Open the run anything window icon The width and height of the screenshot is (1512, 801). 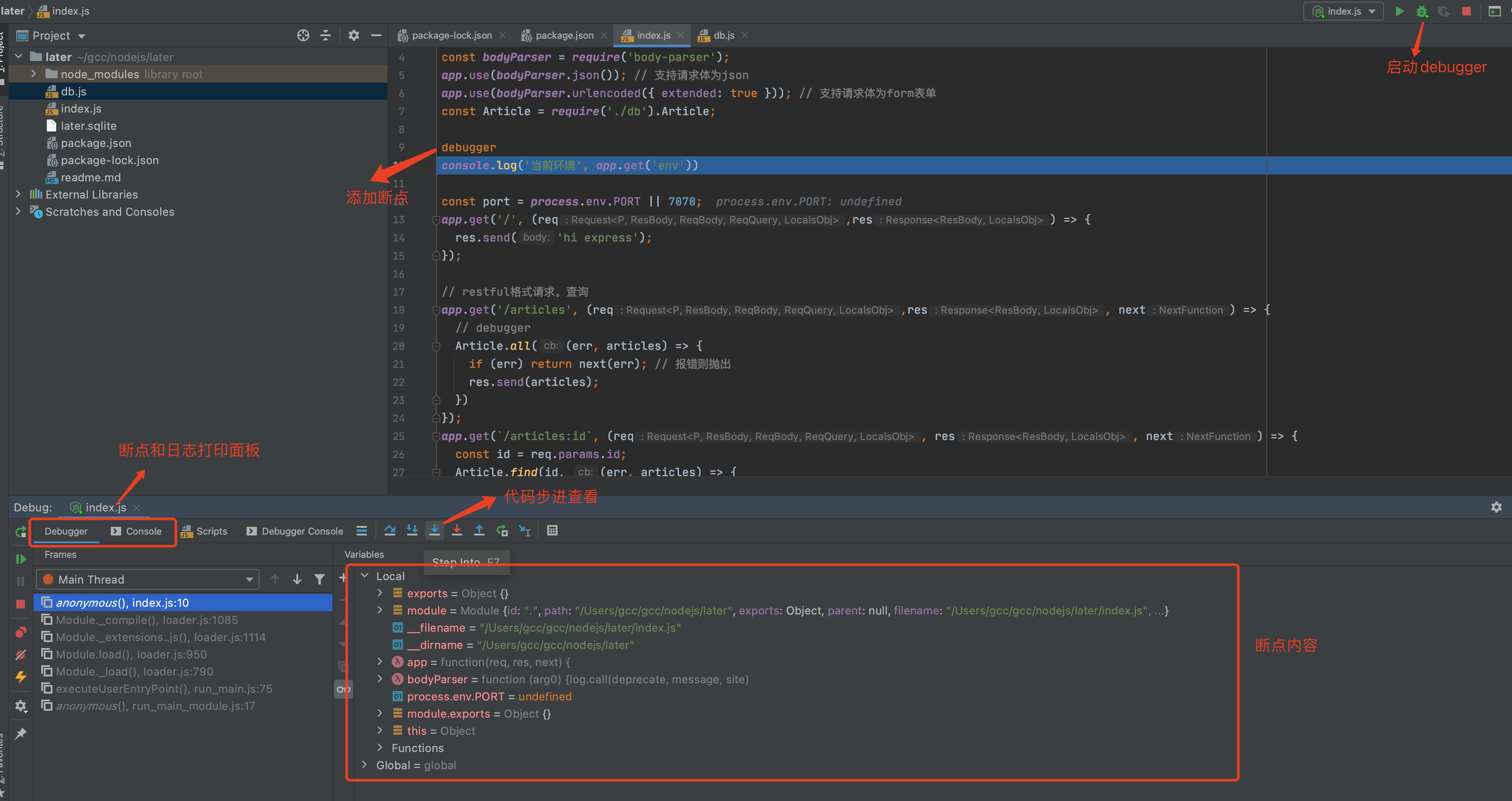pyautogui.click(x=1494, y=11)
